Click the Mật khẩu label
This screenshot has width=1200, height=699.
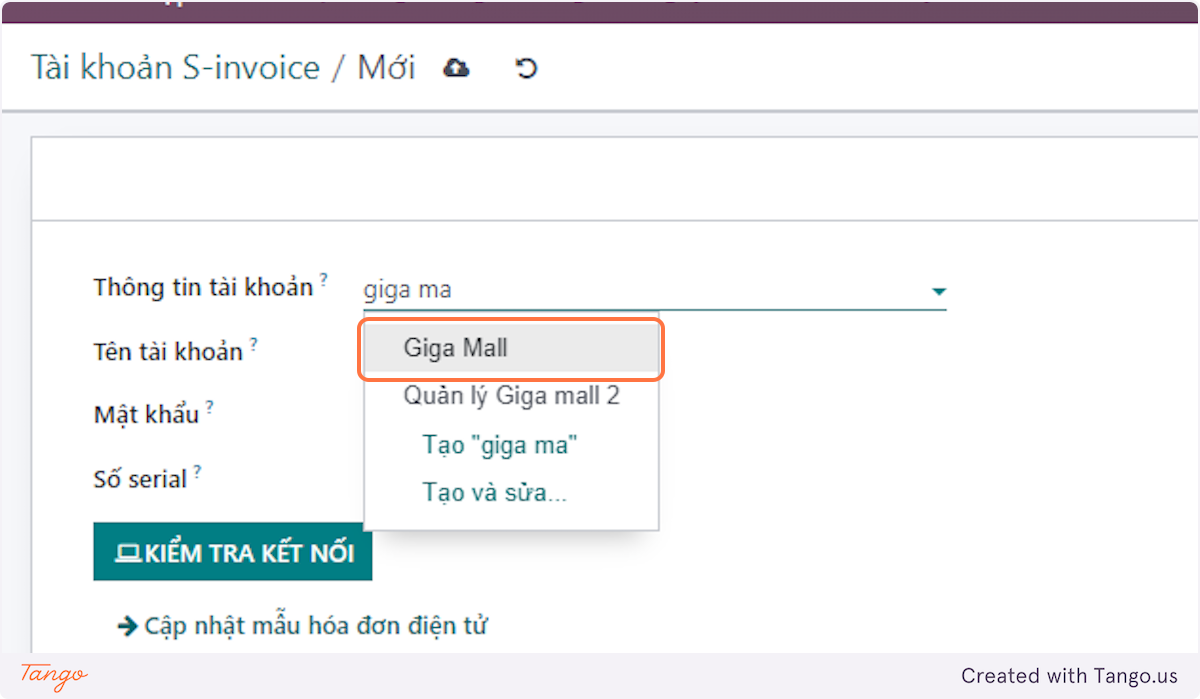[x=147, y=415]
